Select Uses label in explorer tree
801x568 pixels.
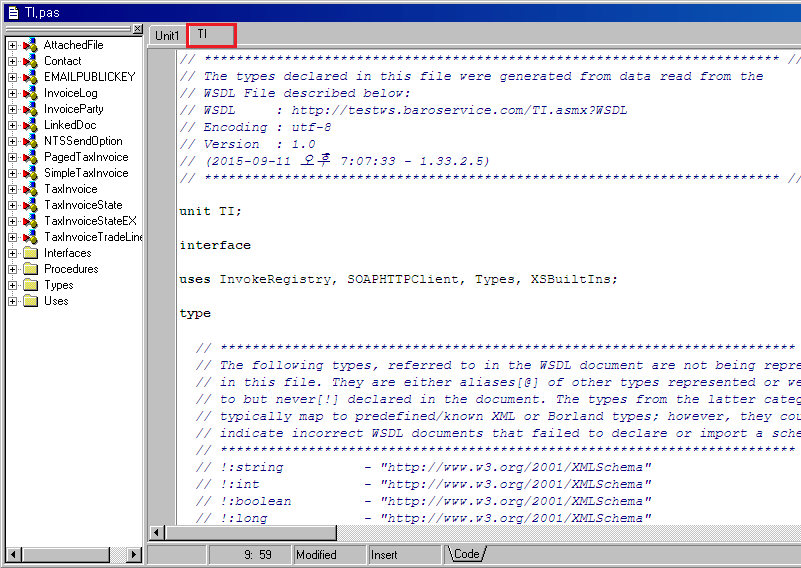coord(56,301)
